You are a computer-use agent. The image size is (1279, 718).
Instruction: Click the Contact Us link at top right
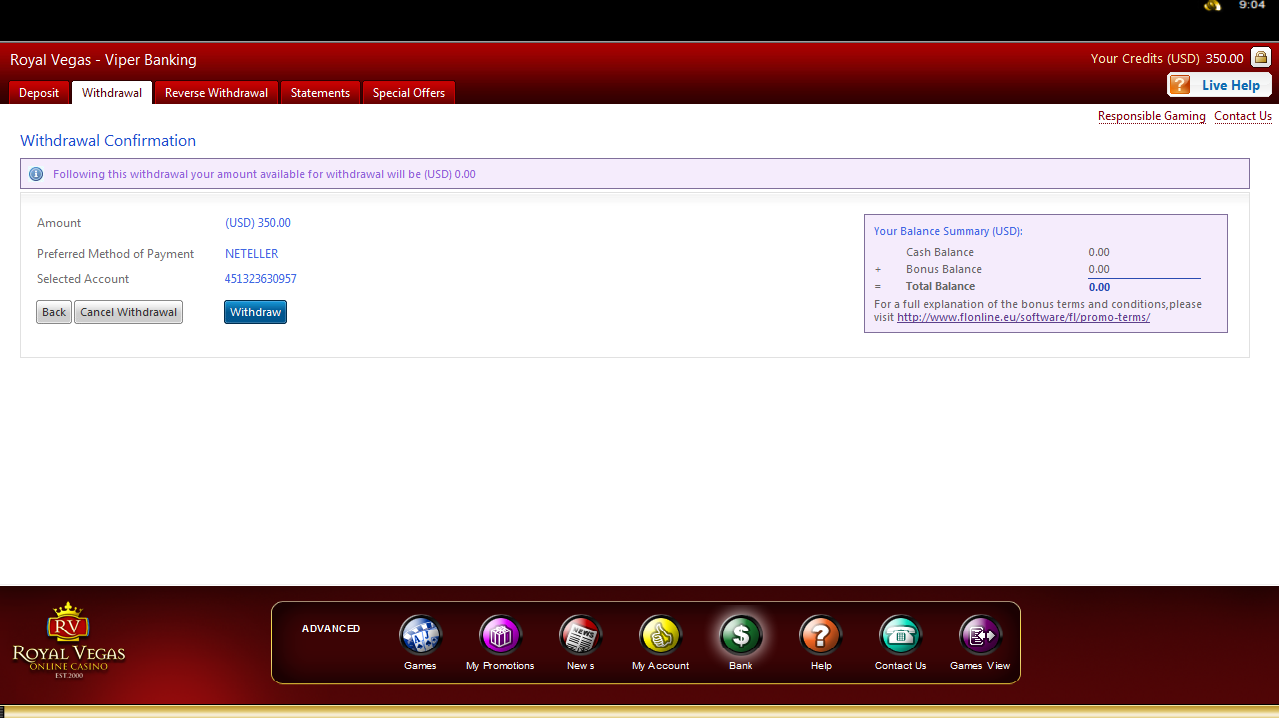(x=1243, y=116)
